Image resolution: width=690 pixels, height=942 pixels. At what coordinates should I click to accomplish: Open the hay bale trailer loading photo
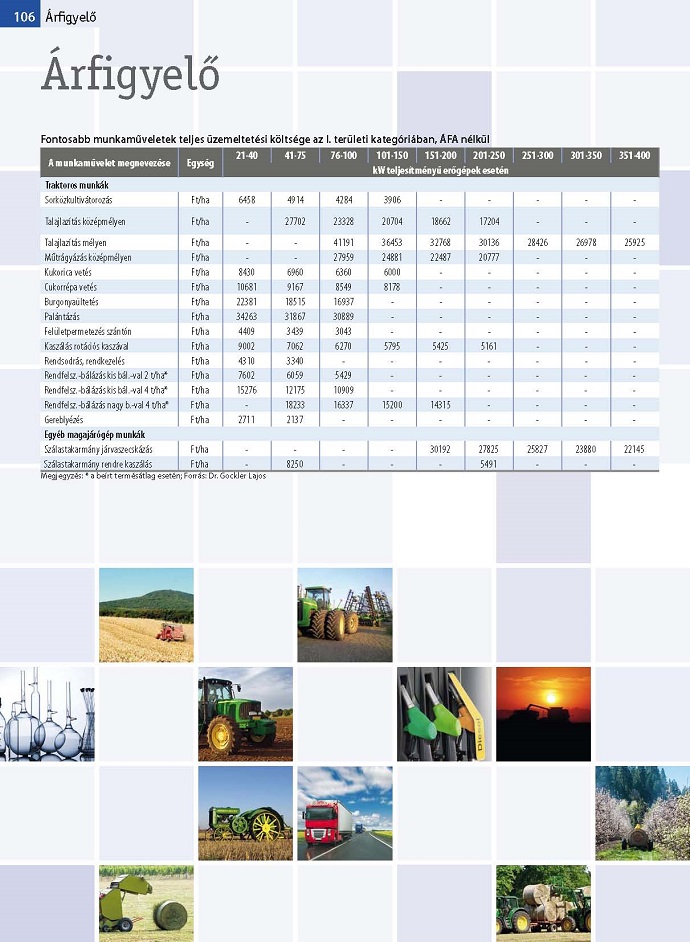click(x=543, y=904)
